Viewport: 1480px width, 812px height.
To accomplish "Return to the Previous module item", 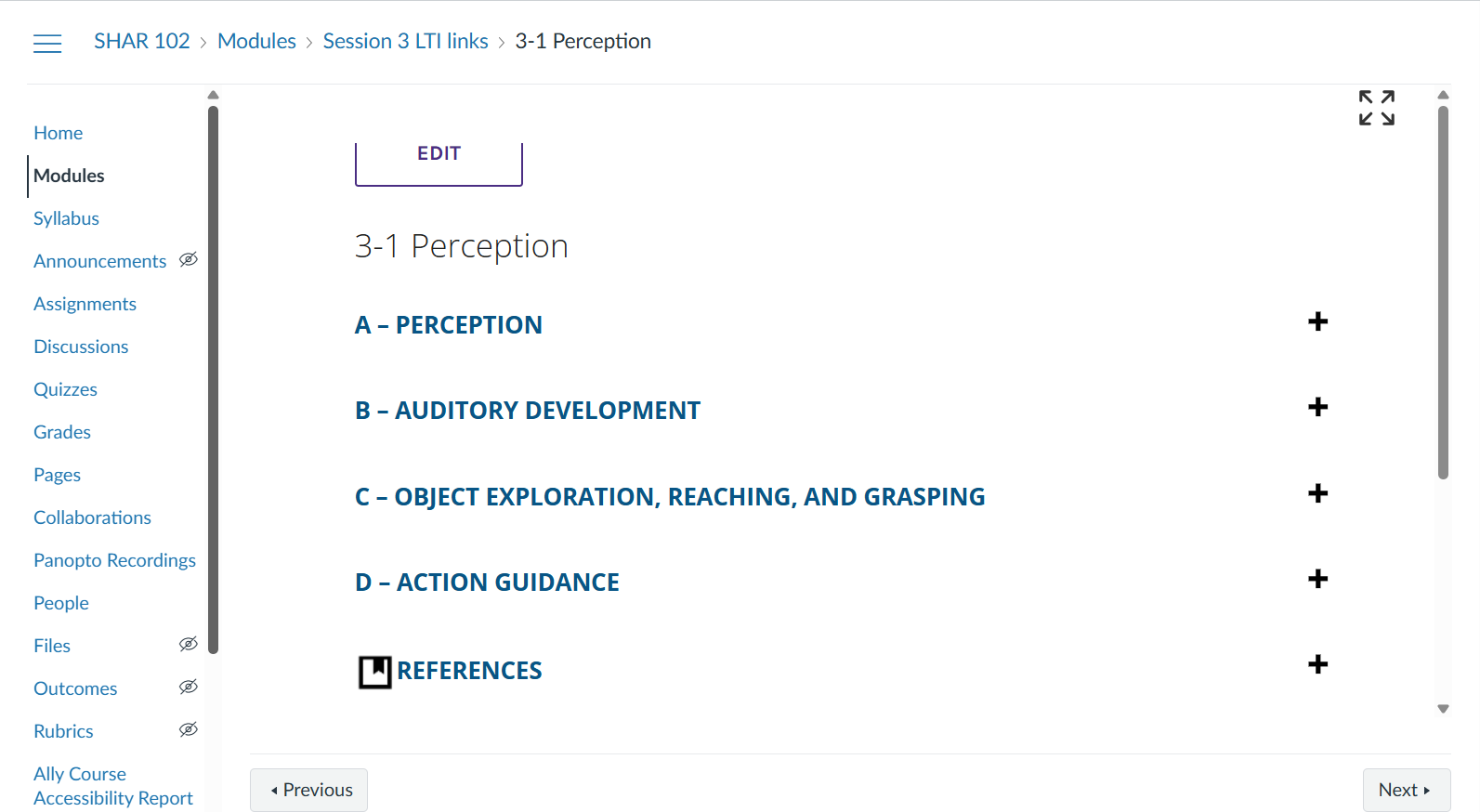I will [309, 790].
